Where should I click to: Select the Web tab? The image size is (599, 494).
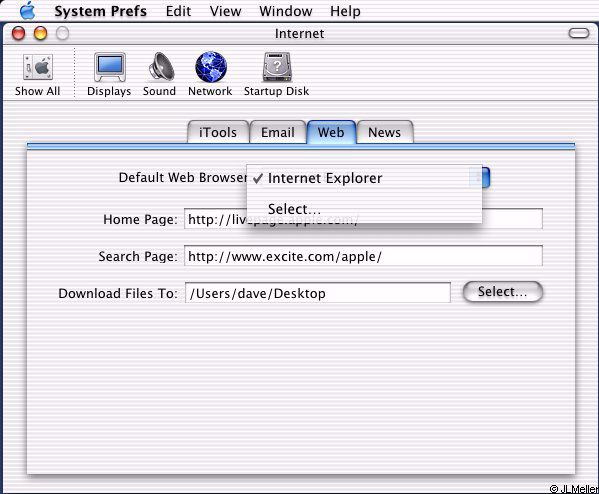click(x=331, y=132)
